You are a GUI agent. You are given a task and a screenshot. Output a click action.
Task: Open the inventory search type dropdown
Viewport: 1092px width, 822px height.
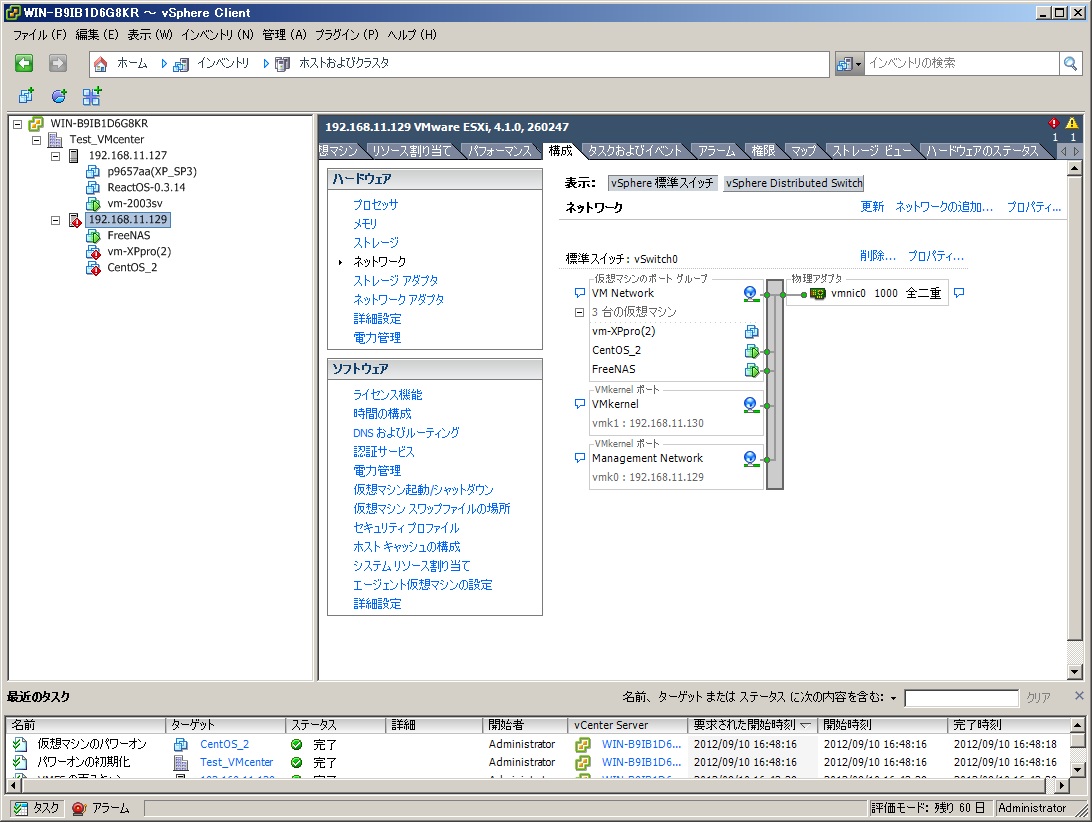pyautogui.click(x=850, y=64)
